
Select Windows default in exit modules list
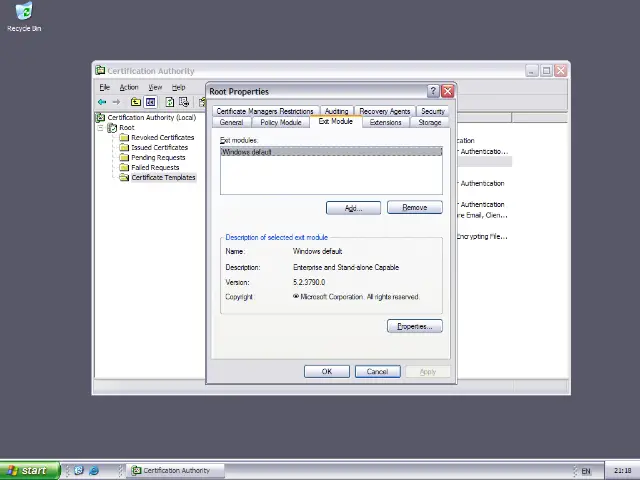tap(331, 152)
